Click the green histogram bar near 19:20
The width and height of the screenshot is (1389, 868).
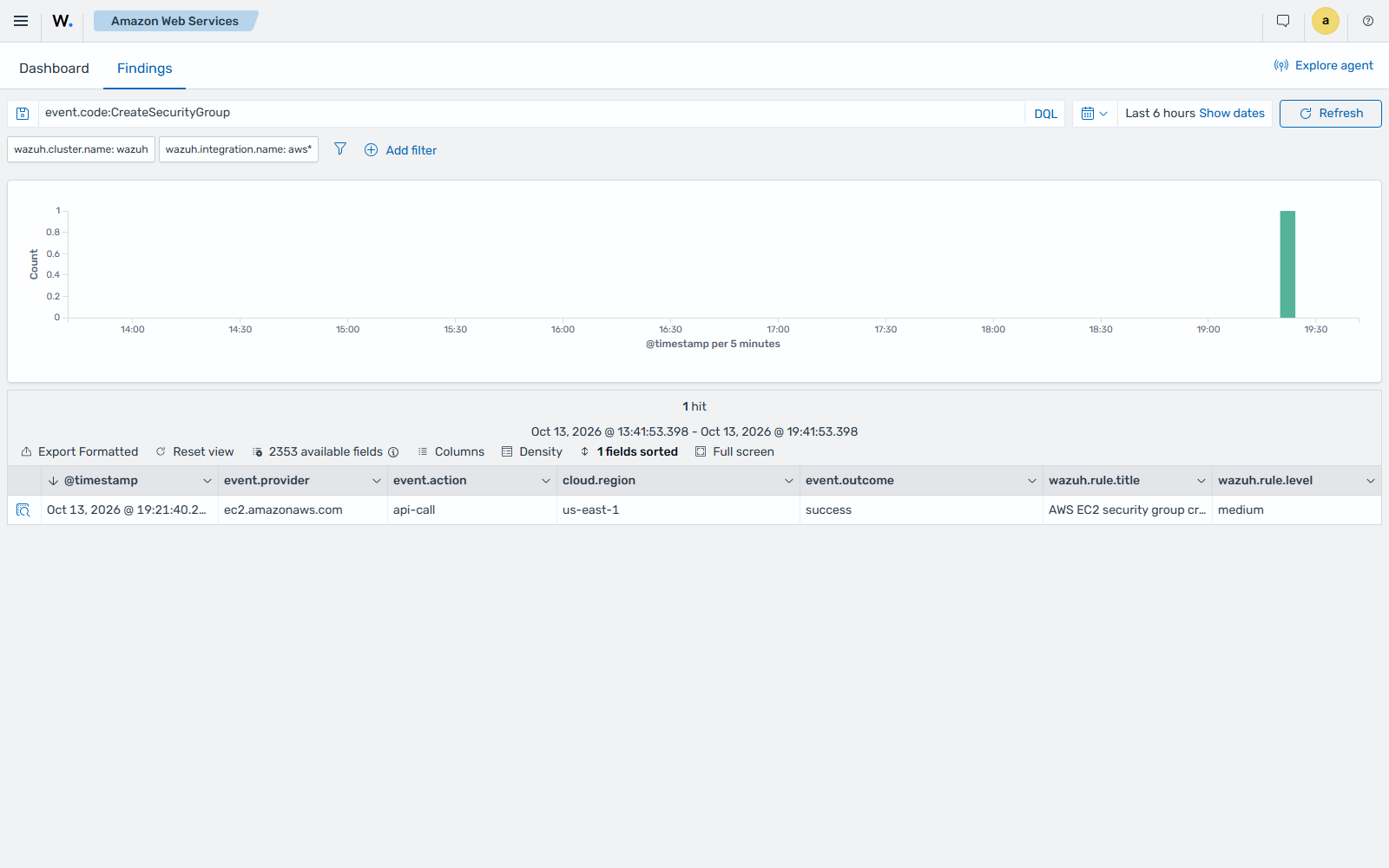1287,264
